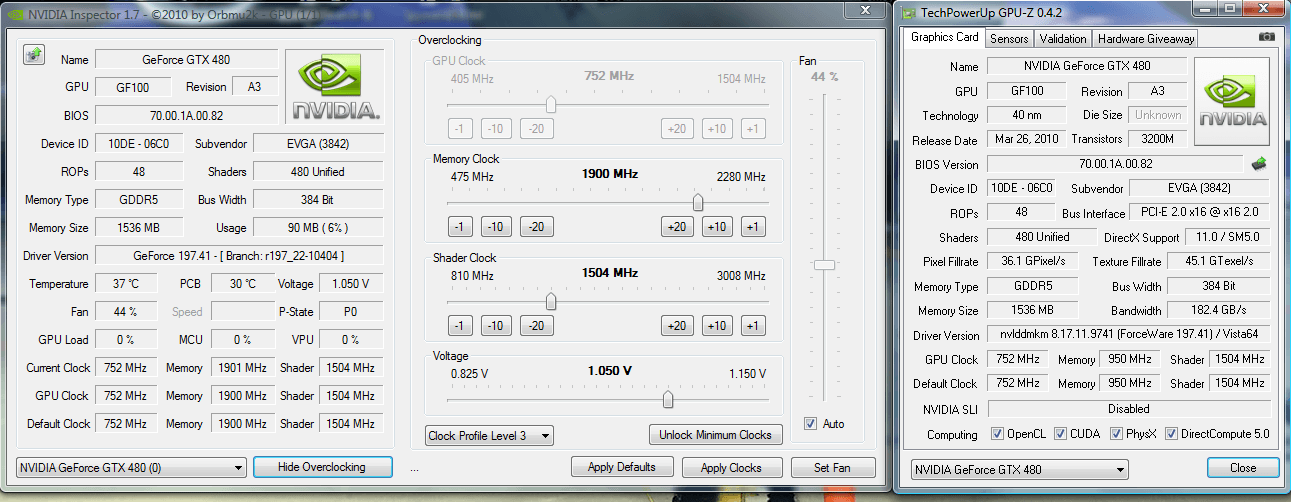Click the P-State field showing P0

coord(351,311)
